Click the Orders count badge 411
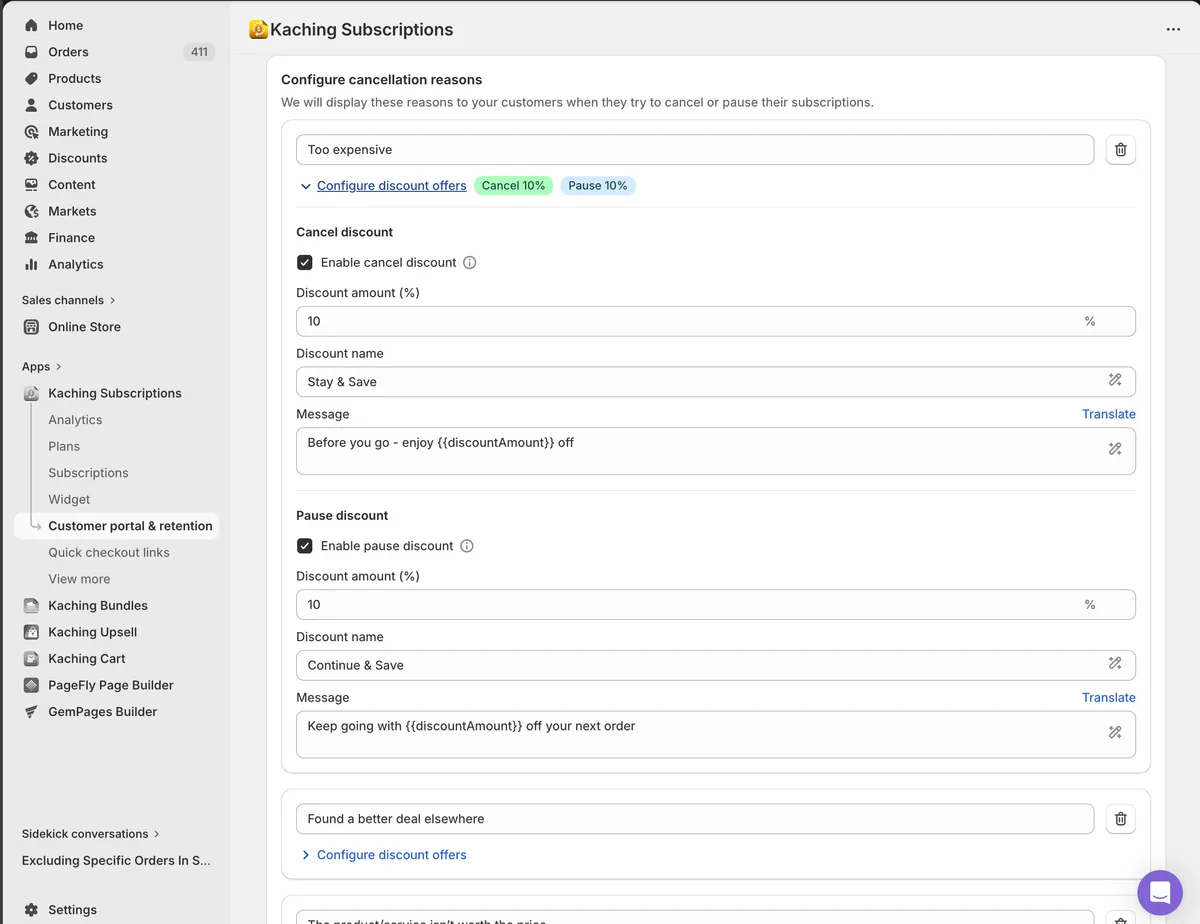This screenshot has width=1200, height=924. tap(199, 52)
